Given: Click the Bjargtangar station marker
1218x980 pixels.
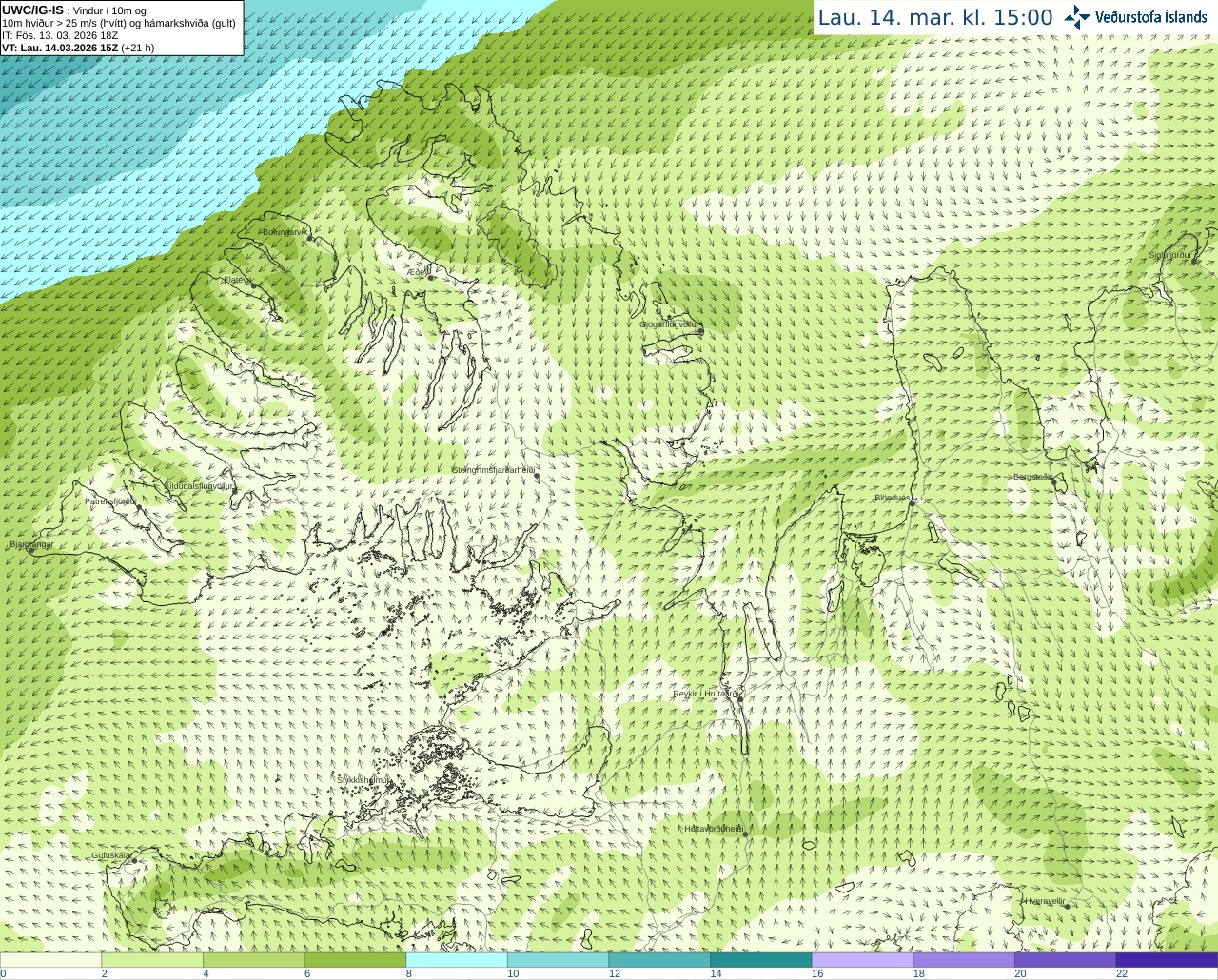Looking at the screenshot, I should [x=31, y=550].
